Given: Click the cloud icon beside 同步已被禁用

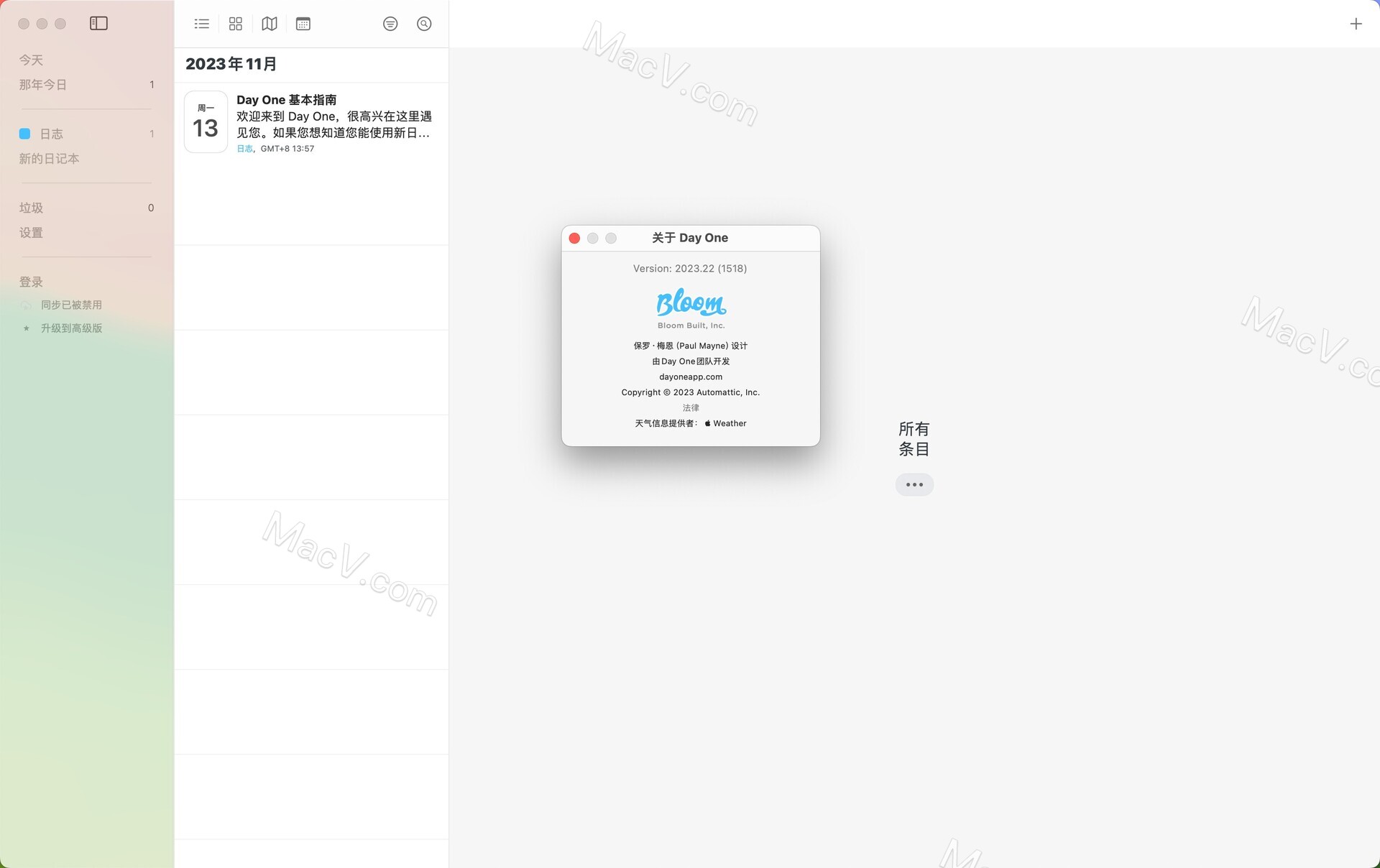Looking at the screenshot, I should click(27, 305).
